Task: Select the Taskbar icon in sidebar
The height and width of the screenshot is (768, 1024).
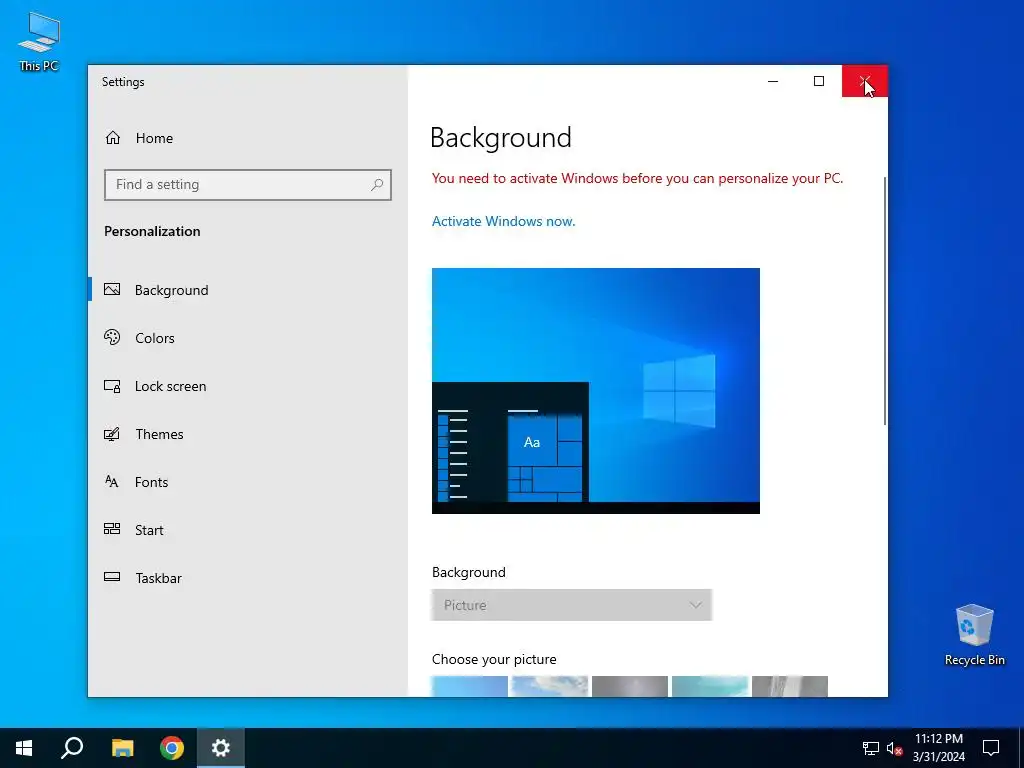Action: pyautogui.click(x=112, y=577)
